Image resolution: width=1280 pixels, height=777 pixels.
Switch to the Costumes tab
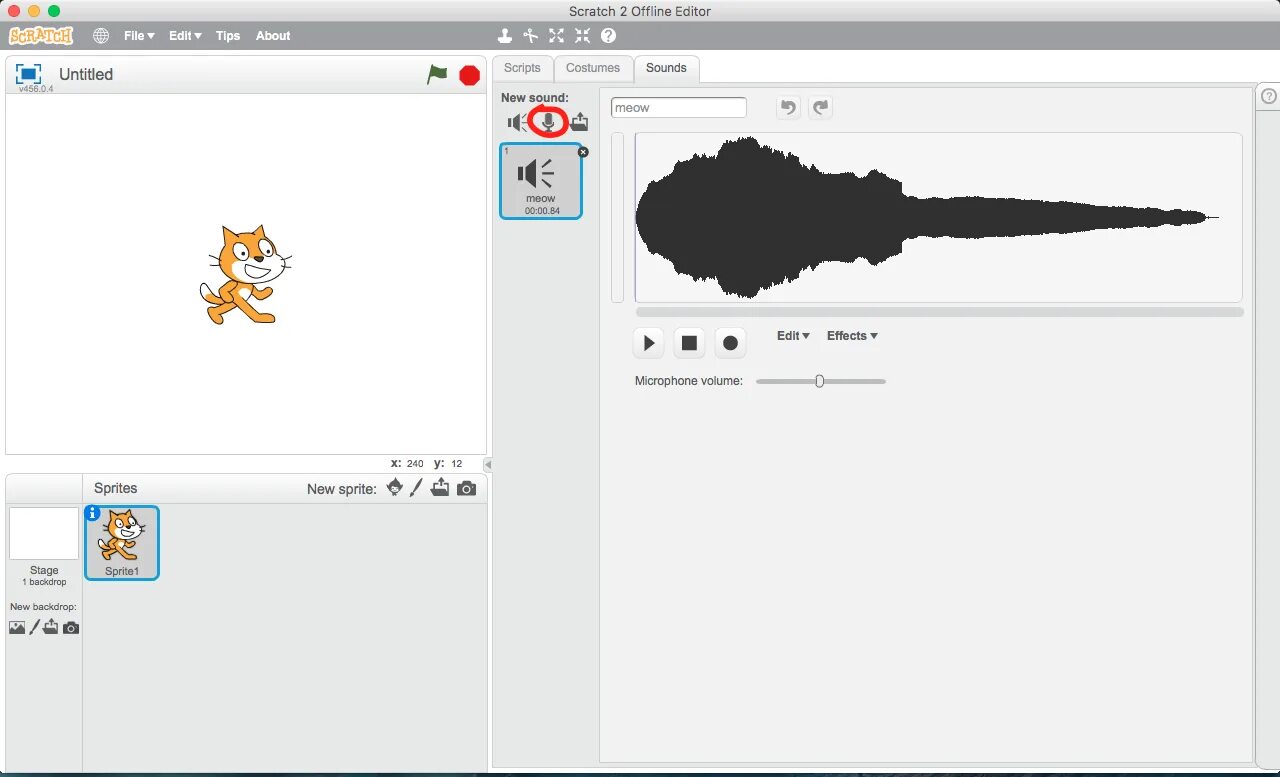click(x=593, y=68)
